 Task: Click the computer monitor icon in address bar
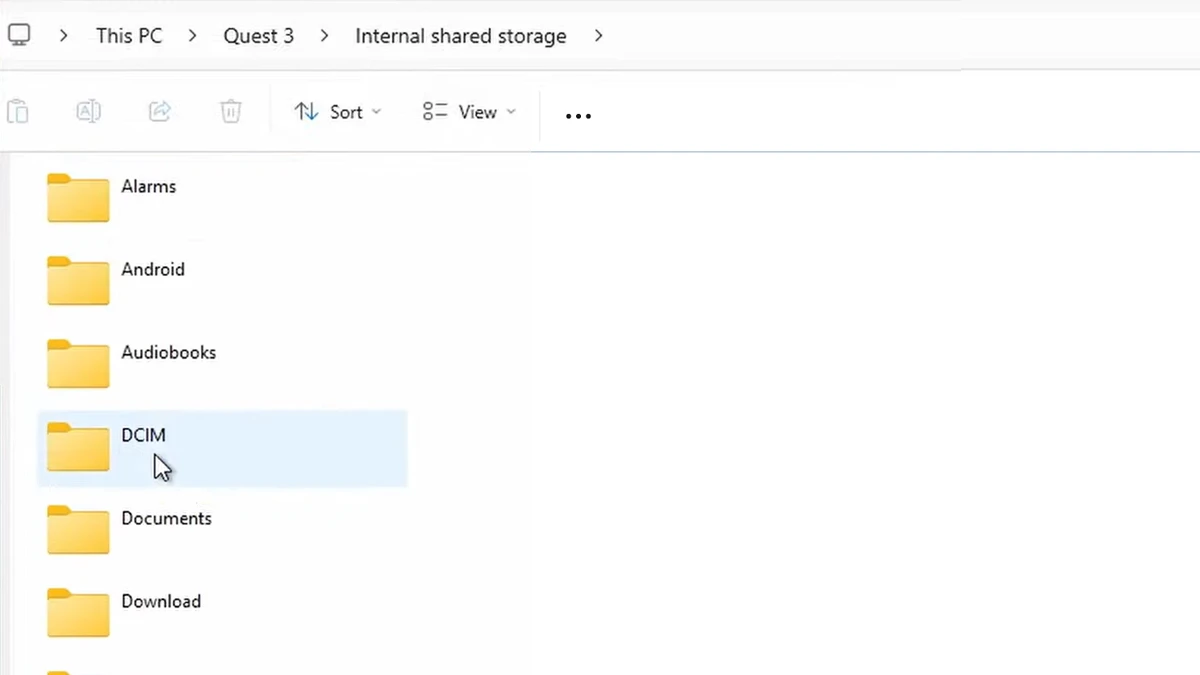(19, 35)
